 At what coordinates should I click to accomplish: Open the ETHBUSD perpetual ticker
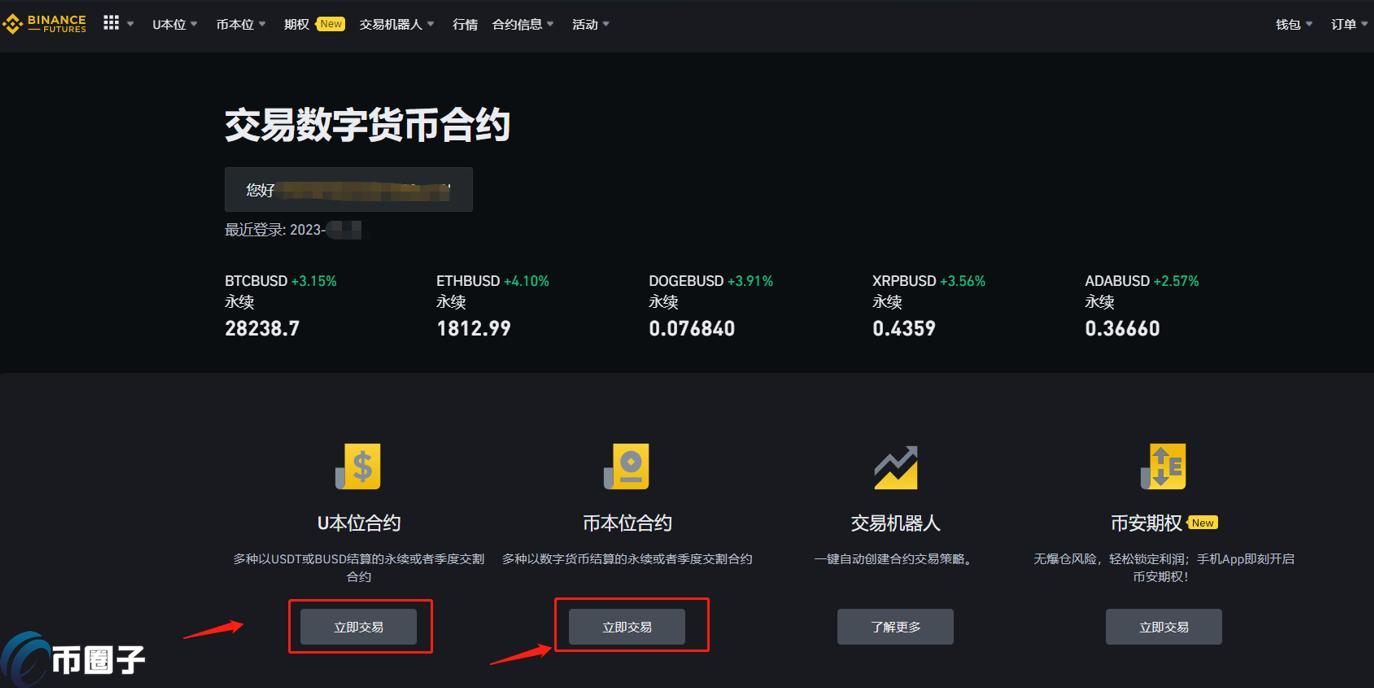coord(493,305)
